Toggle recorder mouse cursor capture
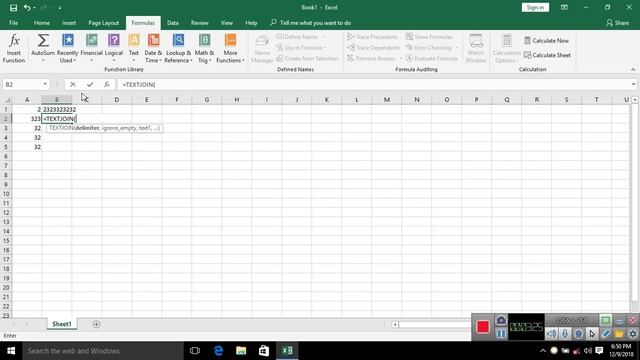 pos(592,334)
